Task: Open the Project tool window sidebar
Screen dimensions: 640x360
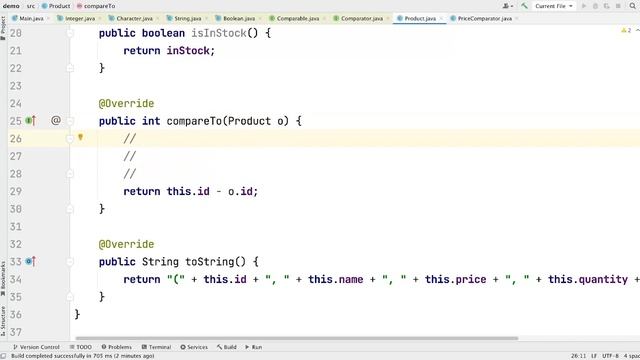Action: pyautogui.click(x=3, y=28)
